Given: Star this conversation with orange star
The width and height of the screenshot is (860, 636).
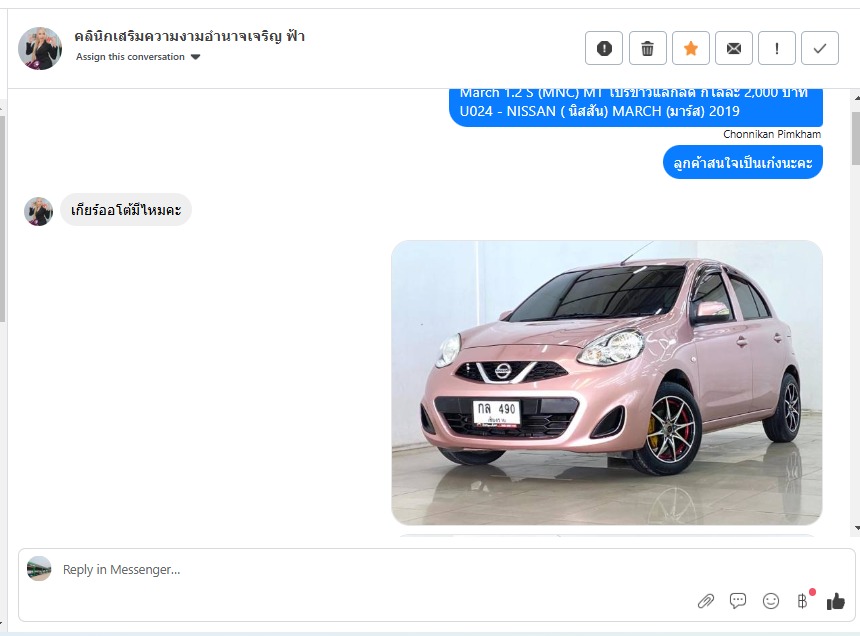Looking at the screenshot, I should pyautogui.click(x=691, y=48).
